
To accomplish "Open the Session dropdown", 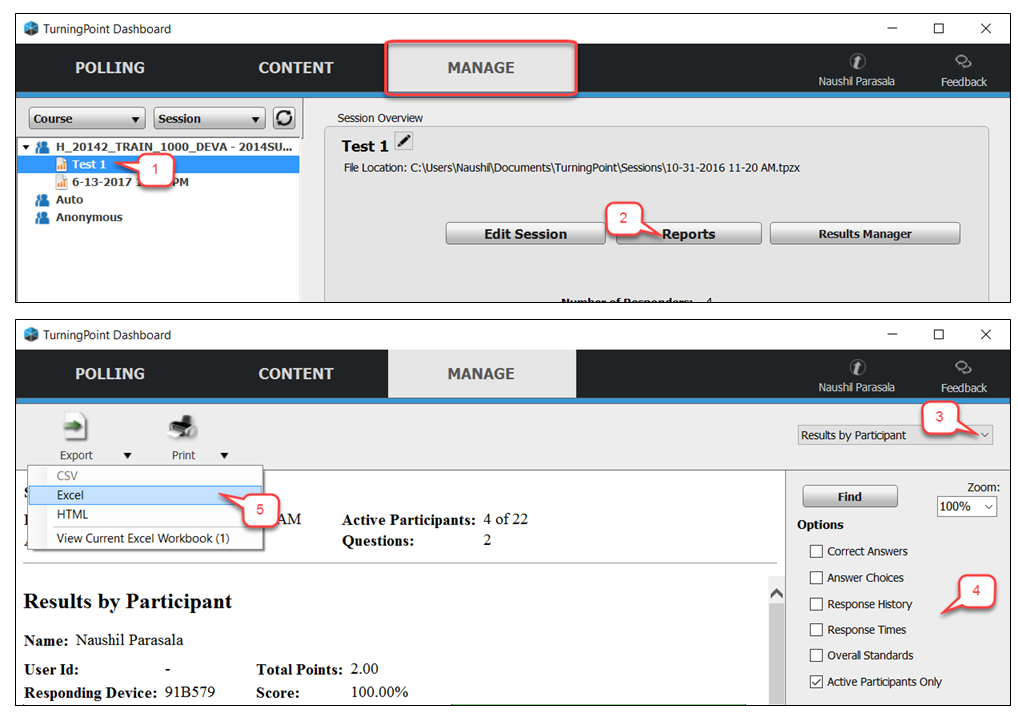I will pos(209,119).
